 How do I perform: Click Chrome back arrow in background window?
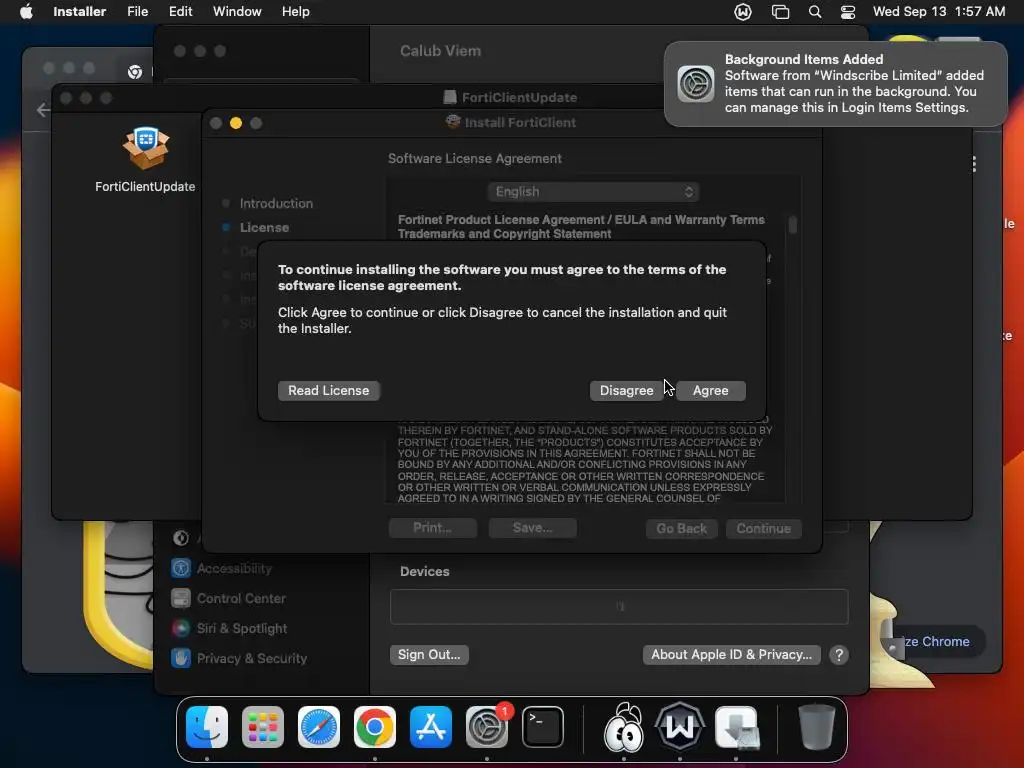(x=43, y=110)
